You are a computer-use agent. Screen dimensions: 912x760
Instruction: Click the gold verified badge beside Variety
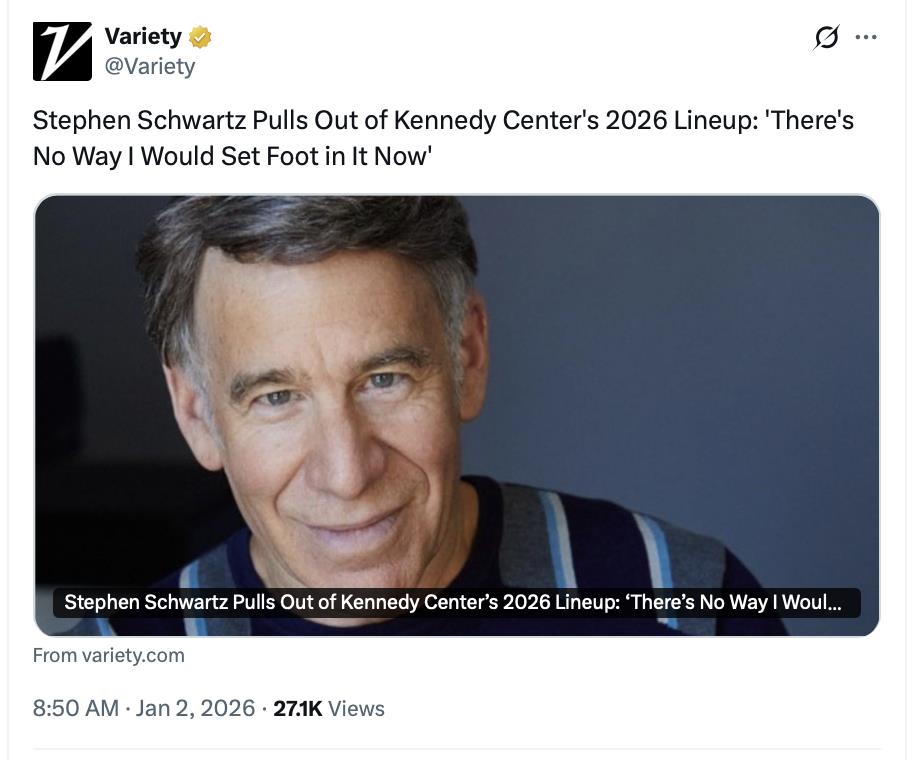point(200,38)
